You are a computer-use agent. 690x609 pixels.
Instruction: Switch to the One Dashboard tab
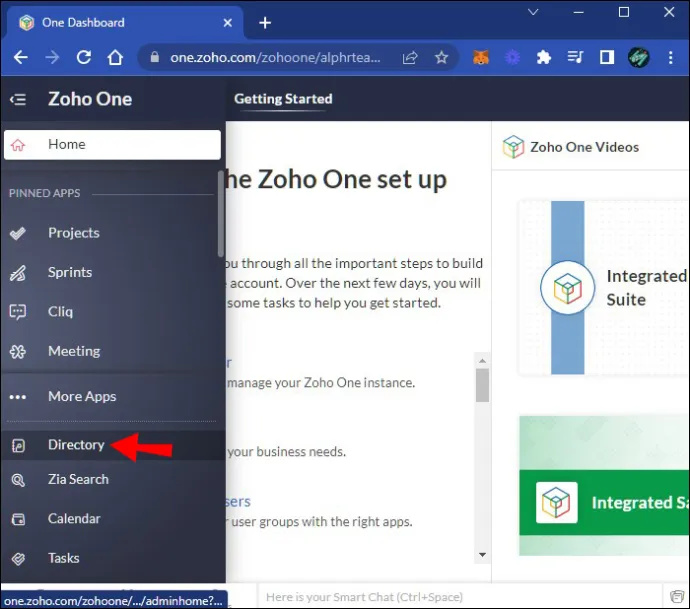click(123, 23)
